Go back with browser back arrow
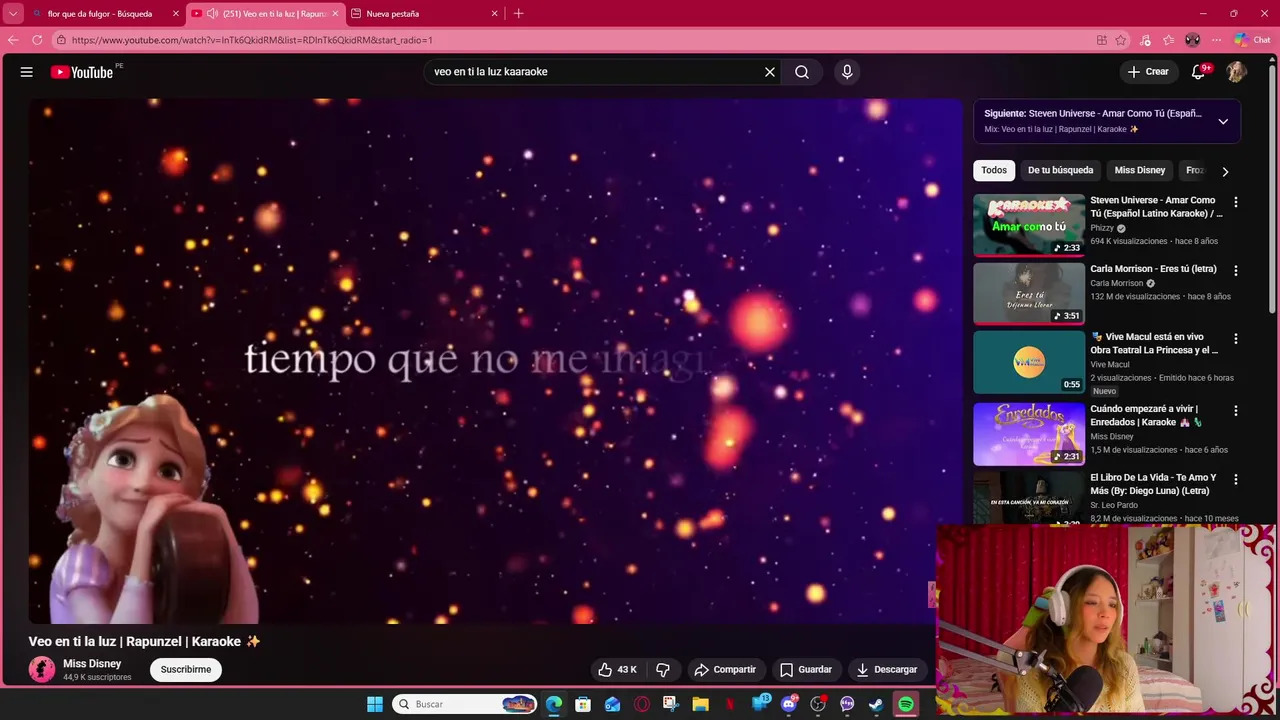The width and height of the screenshot is (1280, 720). click(13, 40)
